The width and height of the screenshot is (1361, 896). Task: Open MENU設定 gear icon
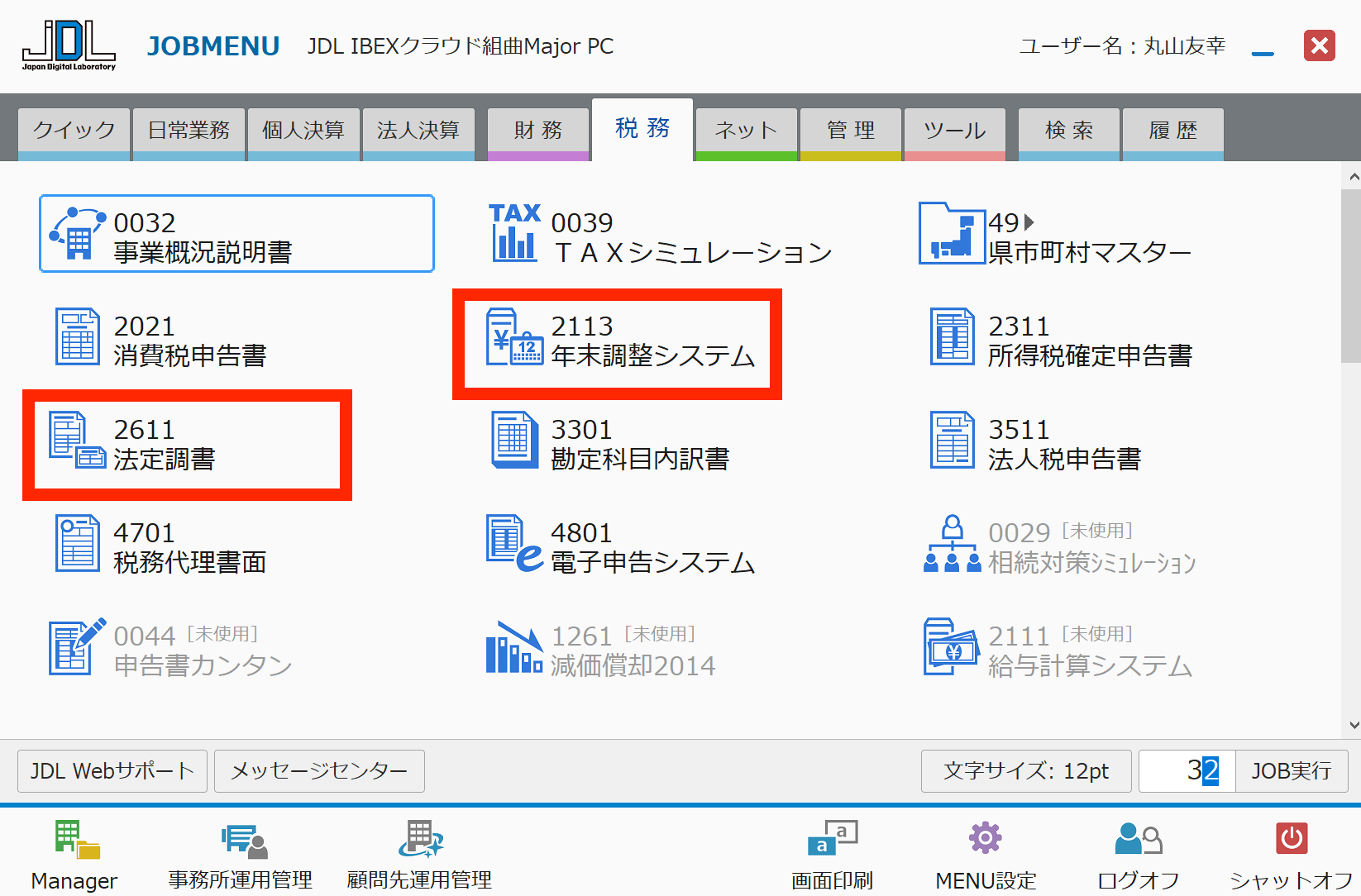point(985,837)
